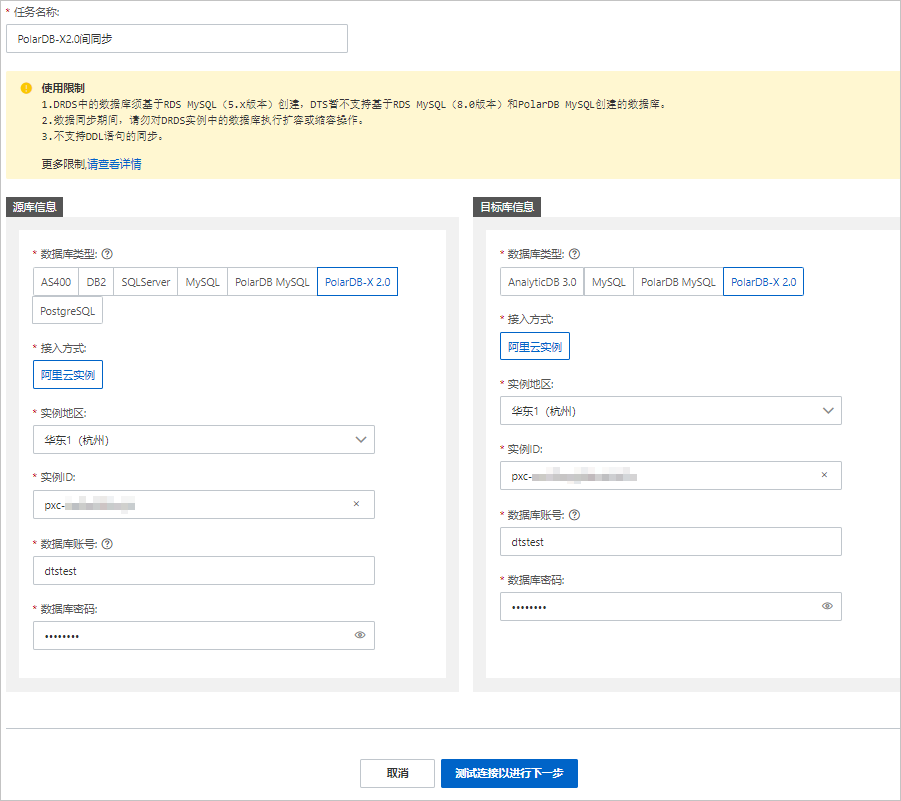Pick PolarDB-X 2.0 as source database type

(x=357, y=282)
